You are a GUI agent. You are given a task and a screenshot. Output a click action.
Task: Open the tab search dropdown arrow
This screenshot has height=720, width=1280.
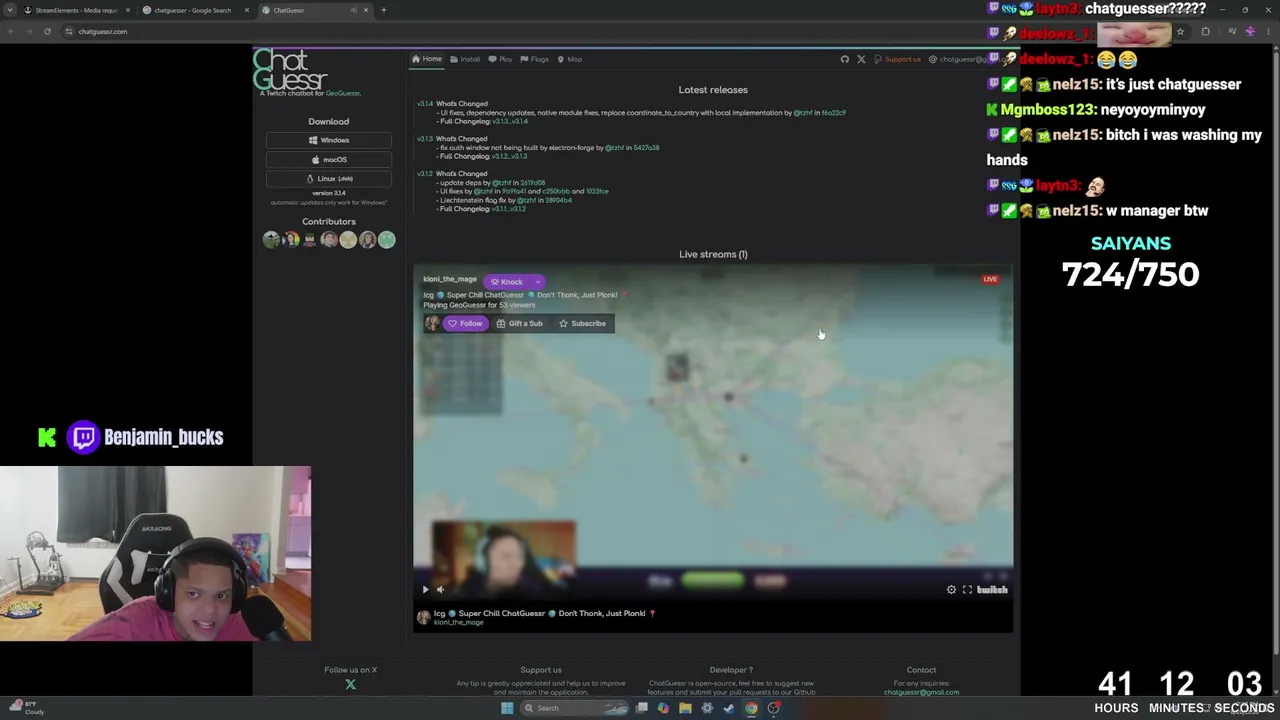11,10
